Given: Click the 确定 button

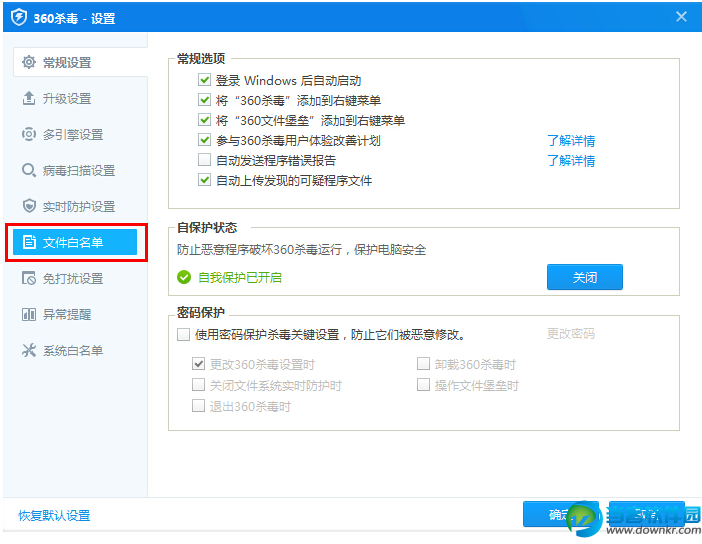Looking at the screenshot, I should (561, 514).
